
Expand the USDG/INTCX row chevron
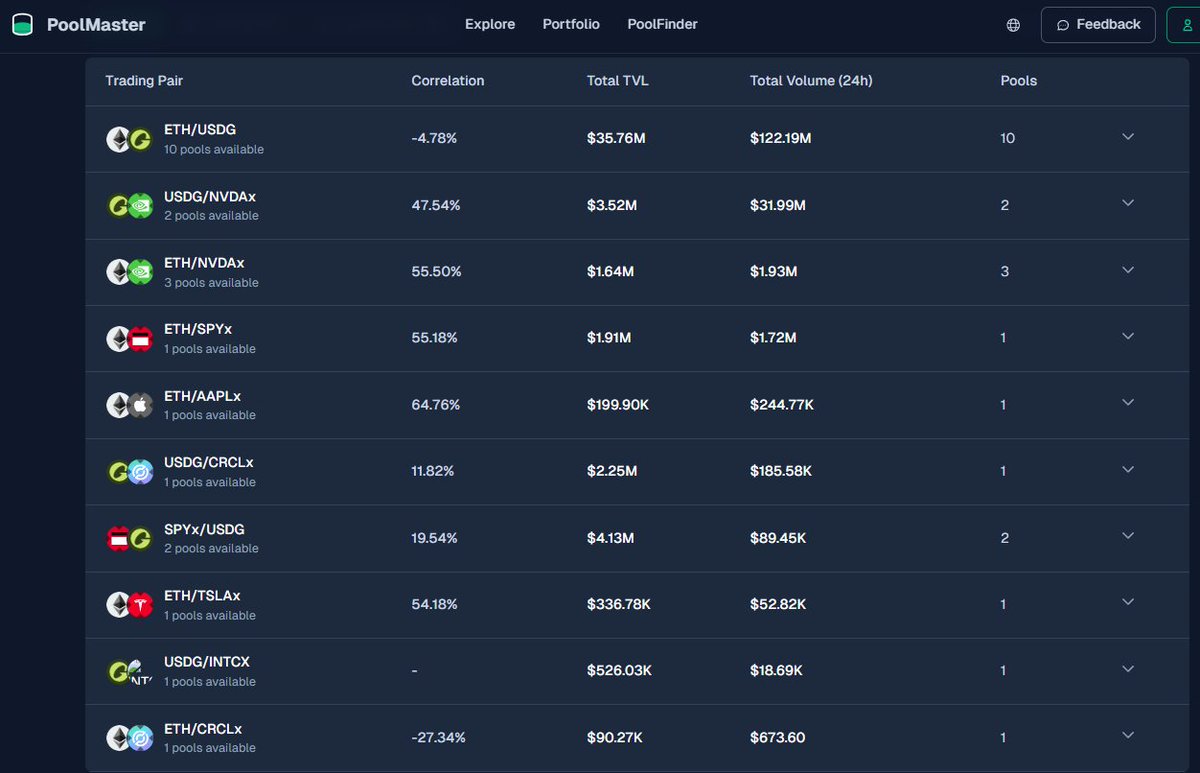(x=1128, y=669)
